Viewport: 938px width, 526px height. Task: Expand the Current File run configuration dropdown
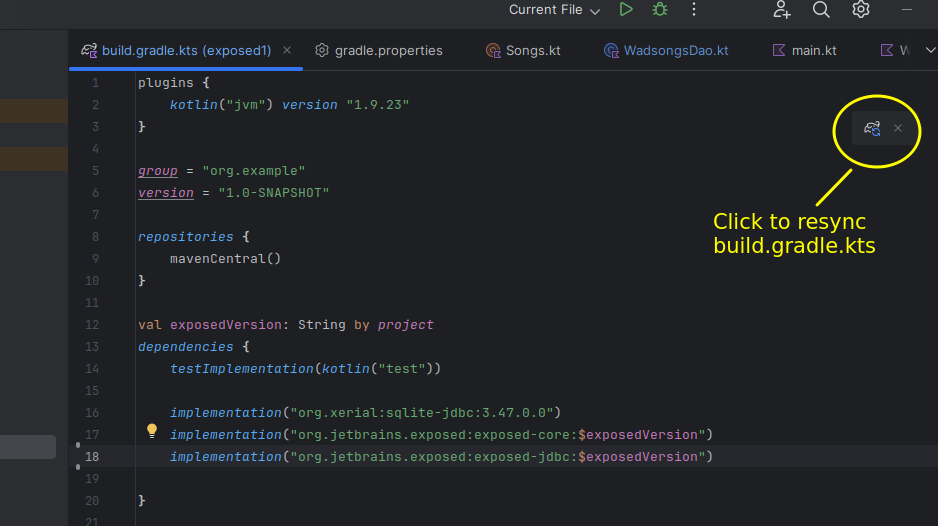554,10
